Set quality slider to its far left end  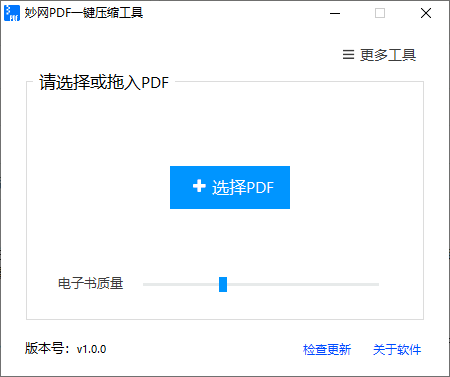click(145, 284)
